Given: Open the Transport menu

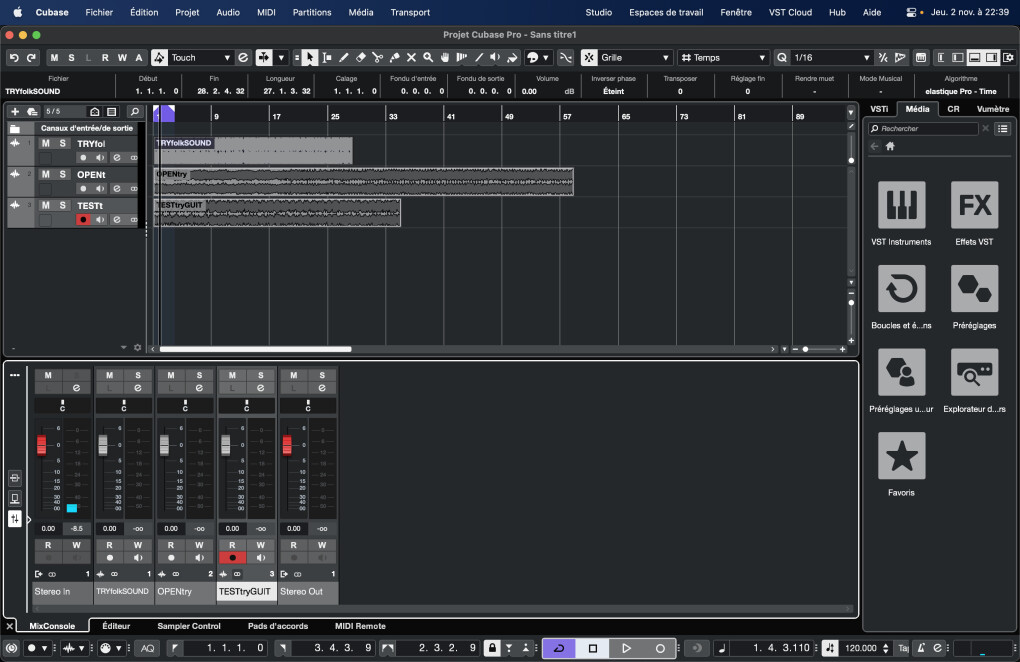Looking at the screenshot, I should [x=410, y=12].
